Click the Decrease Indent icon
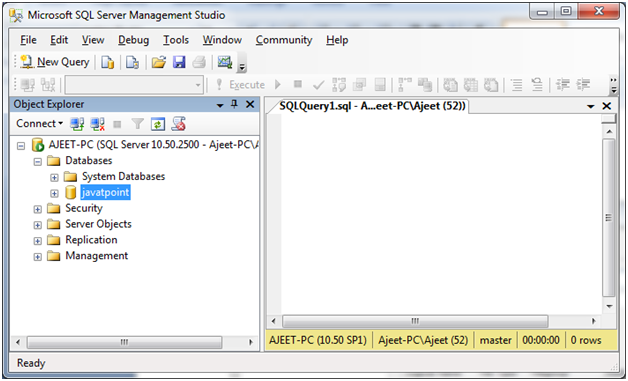This screenshot has height=381, width=628. pyautogui.click(x=563, y=85)
